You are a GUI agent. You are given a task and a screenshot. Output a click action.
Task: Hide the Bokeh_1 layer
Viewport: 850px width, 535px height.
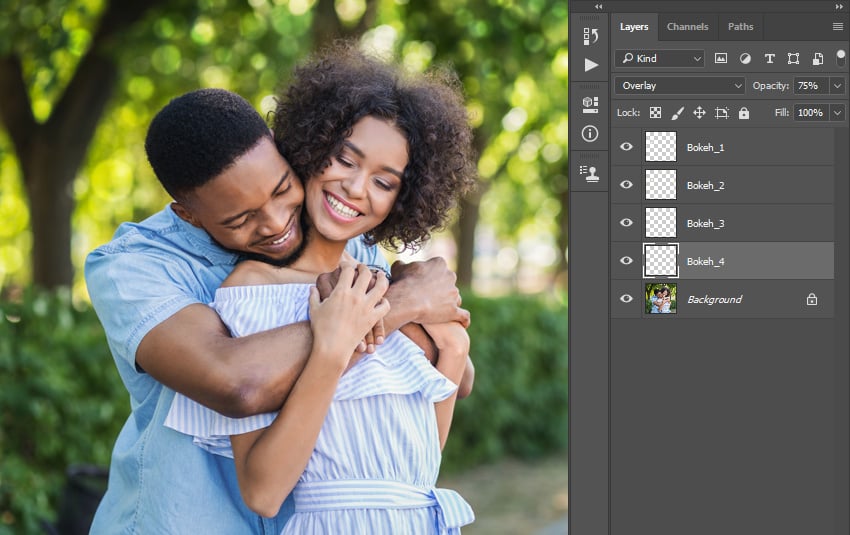[x=627, y=147]
